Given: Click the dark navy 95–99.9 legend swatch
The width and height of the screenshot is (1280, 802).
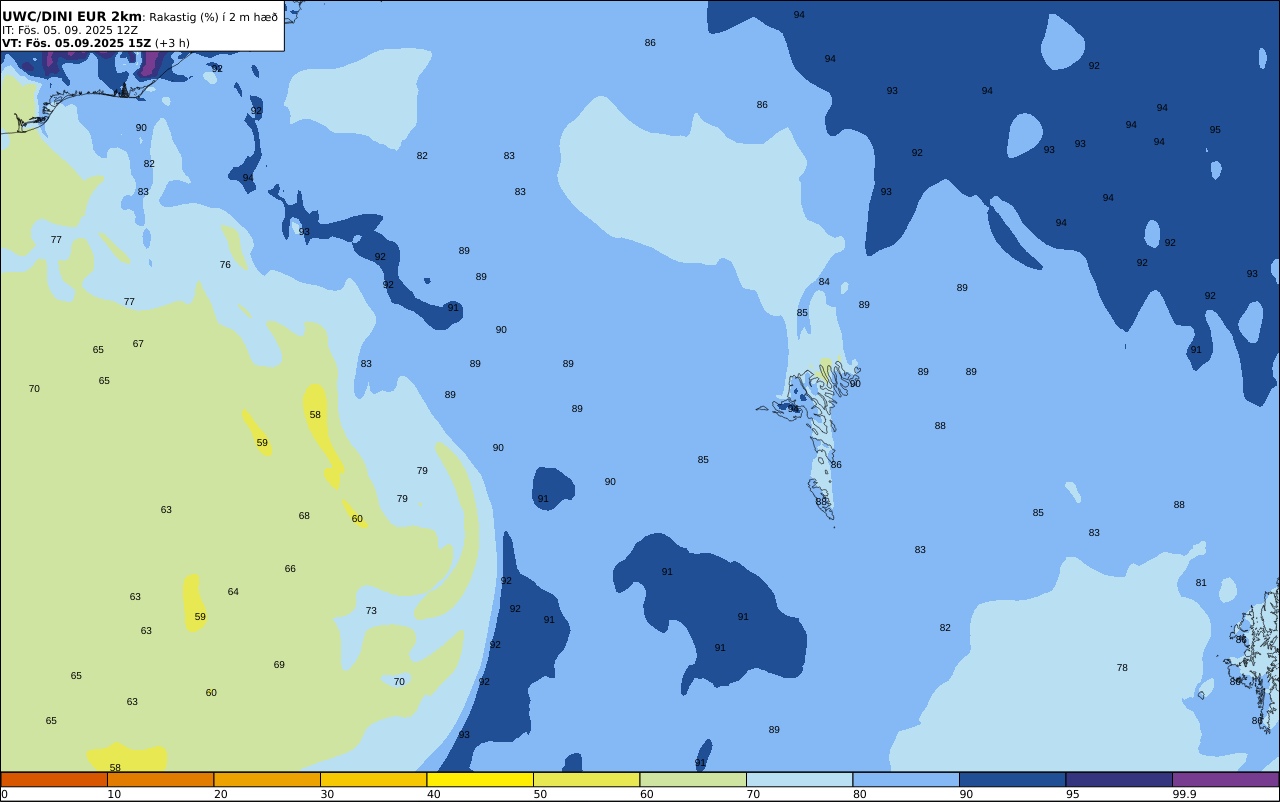Looking at the screenshot, I should pyautogui.click(x=1119, y=779).
